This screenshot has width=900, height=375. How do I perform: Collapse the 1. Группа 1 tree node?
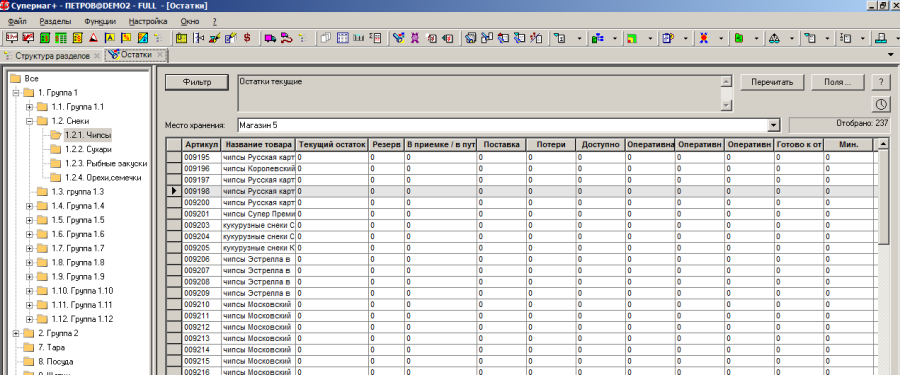coord(15,92)
